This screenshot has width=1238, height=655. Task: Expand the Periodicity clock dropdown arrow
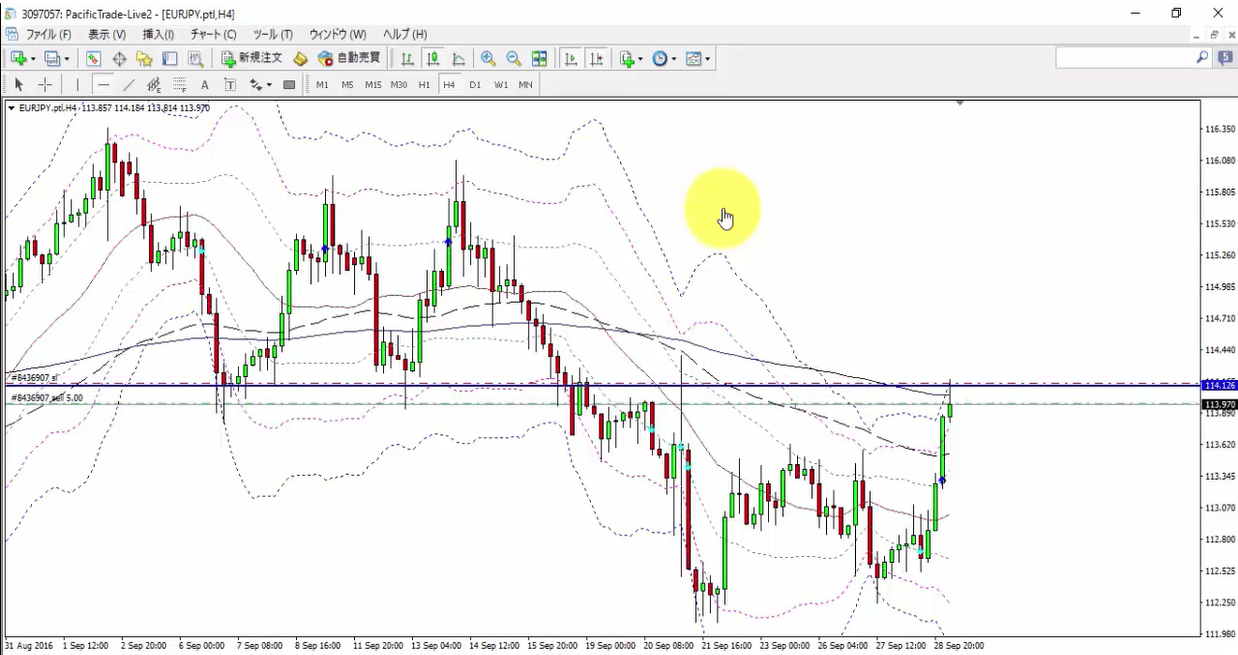click(x=674, y=59)
